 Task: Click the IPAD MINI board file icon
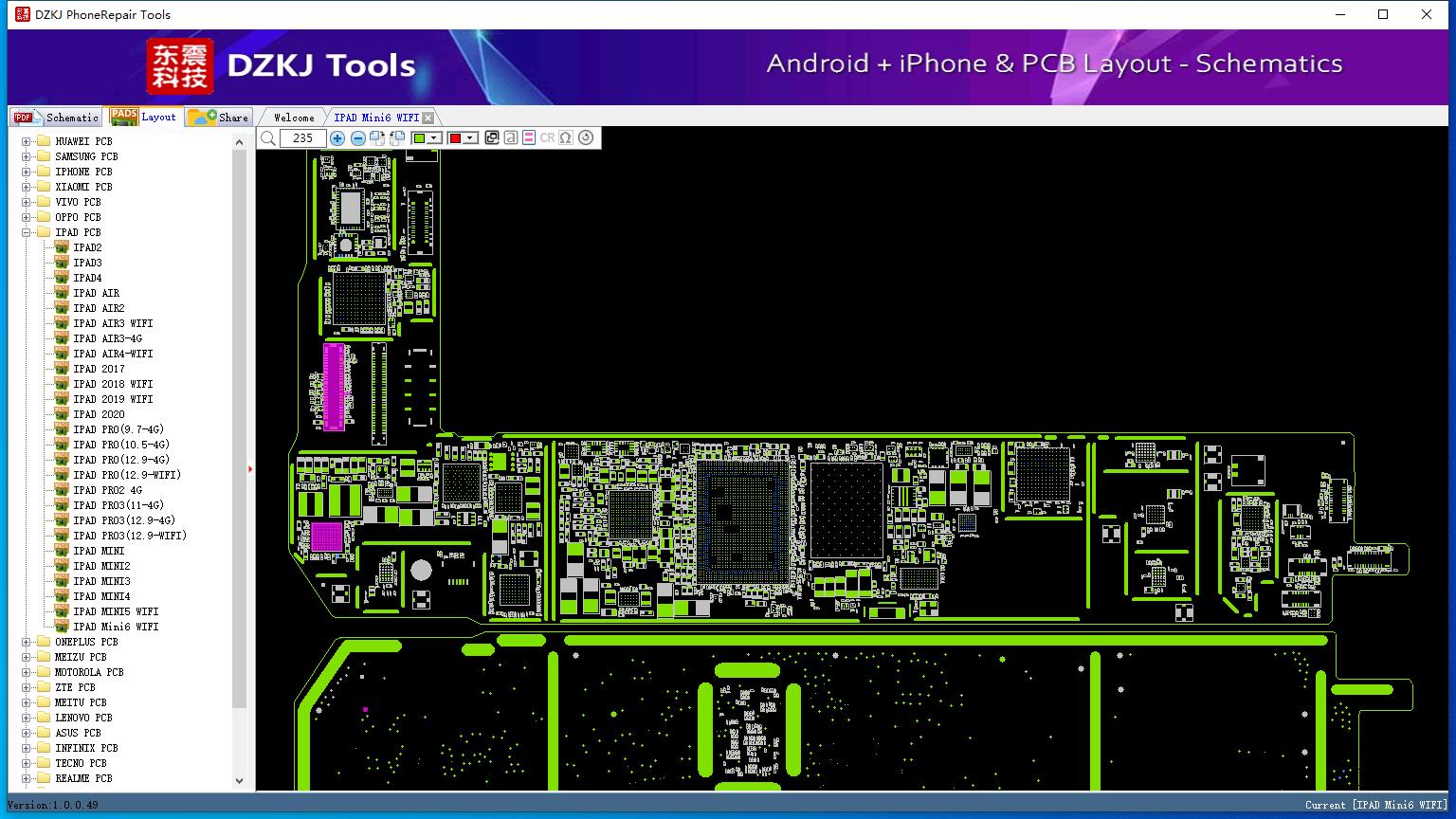pos(62,551)
